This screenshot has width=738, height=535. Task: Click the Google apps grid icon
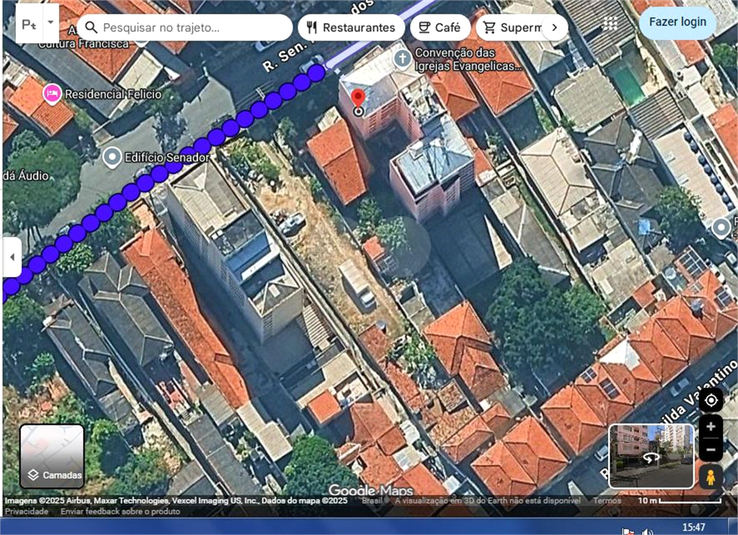(x=610, y=23)
